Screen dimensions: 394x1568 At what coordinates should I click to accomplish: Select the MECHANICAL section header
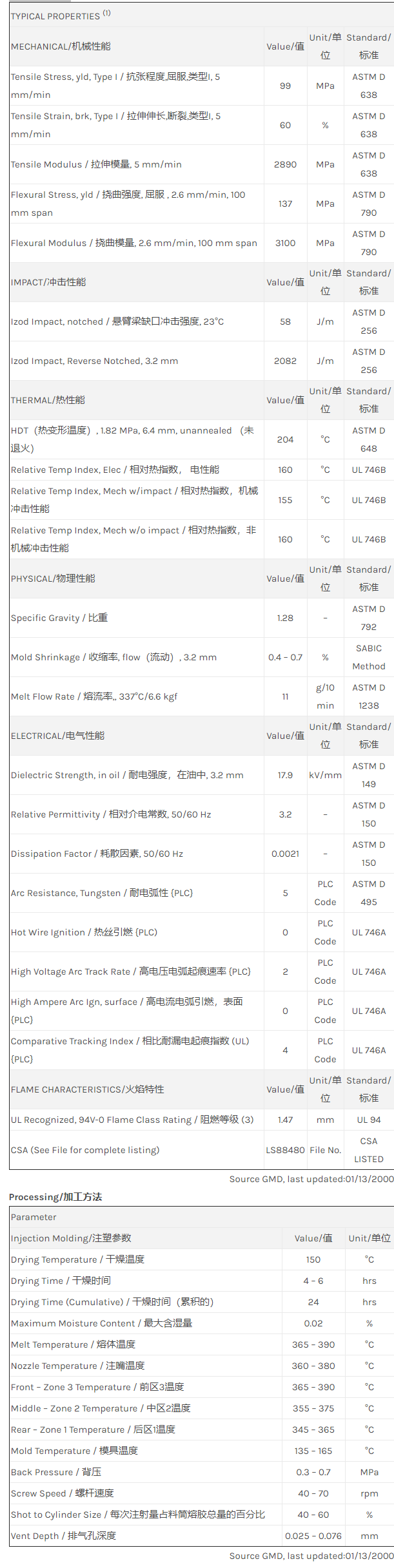[x=61, y=46]
